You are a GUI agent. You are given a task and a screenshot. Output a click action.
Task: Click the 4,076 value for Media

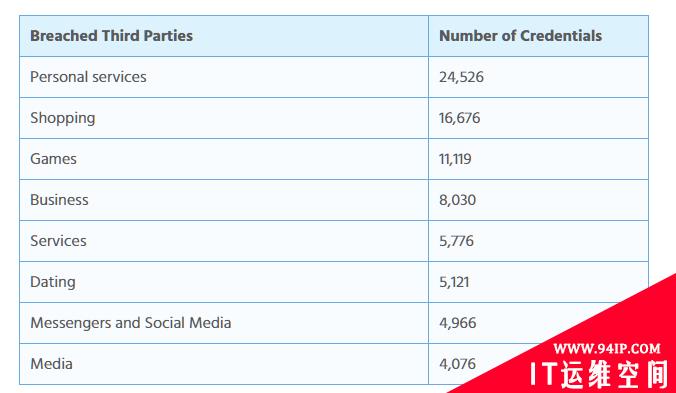tap(457, 364)
